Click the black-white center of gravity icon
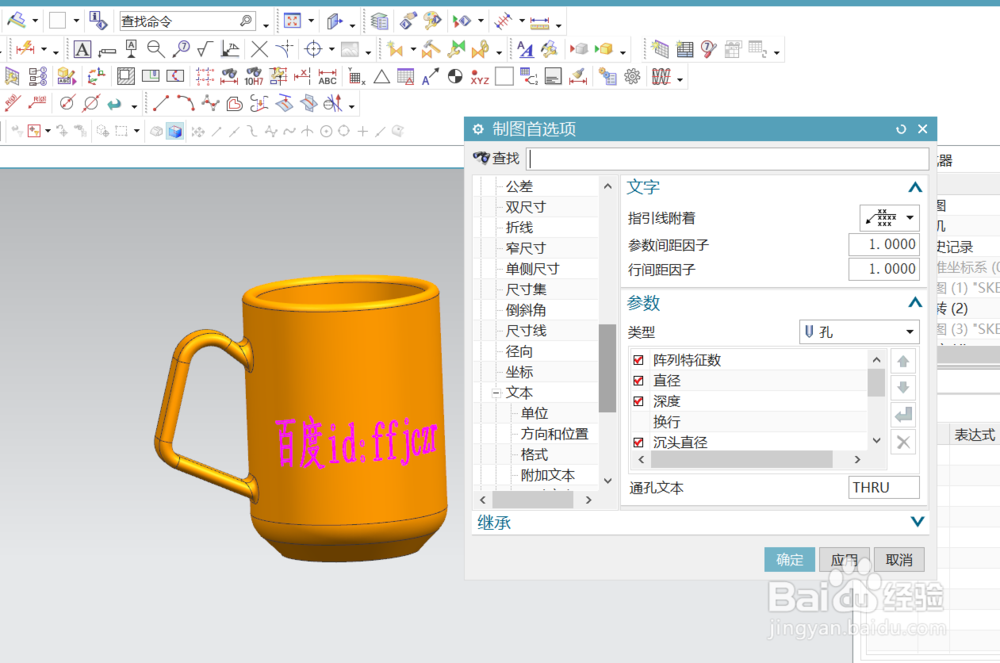This screenshot has width=1000, height=663. pos(455,77)
